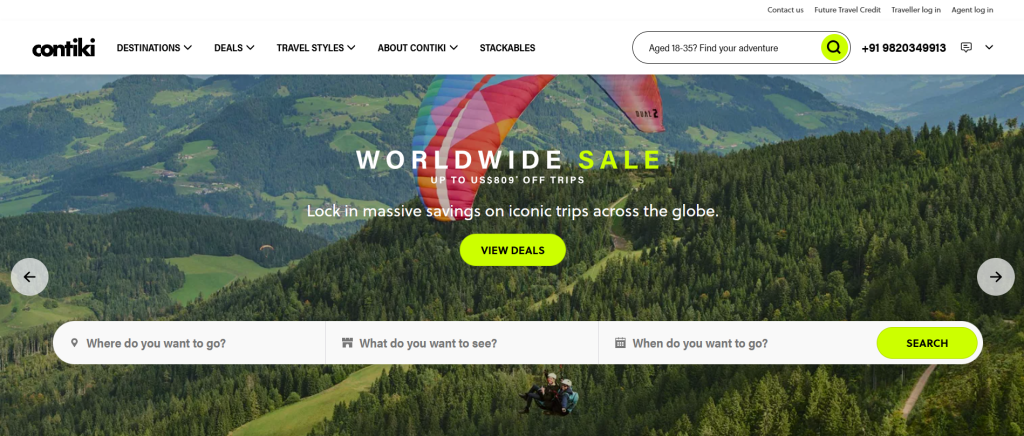Expand the Deals dropdown
Image resolution: width=1024 pixels, height=436 pixels.
coord(234,48)
